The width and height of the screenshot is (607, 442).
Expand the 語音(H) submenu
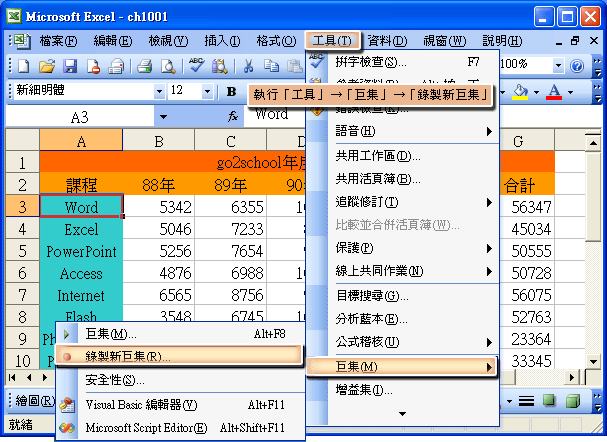pyautogui.click(x=402, y=131)
